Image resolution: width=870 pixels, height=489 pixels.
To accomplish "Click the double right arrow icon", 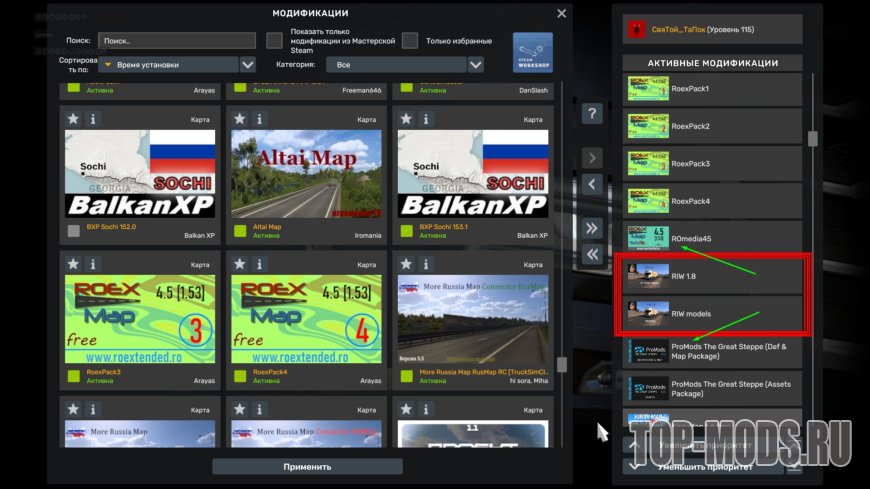I will point(592,228).
